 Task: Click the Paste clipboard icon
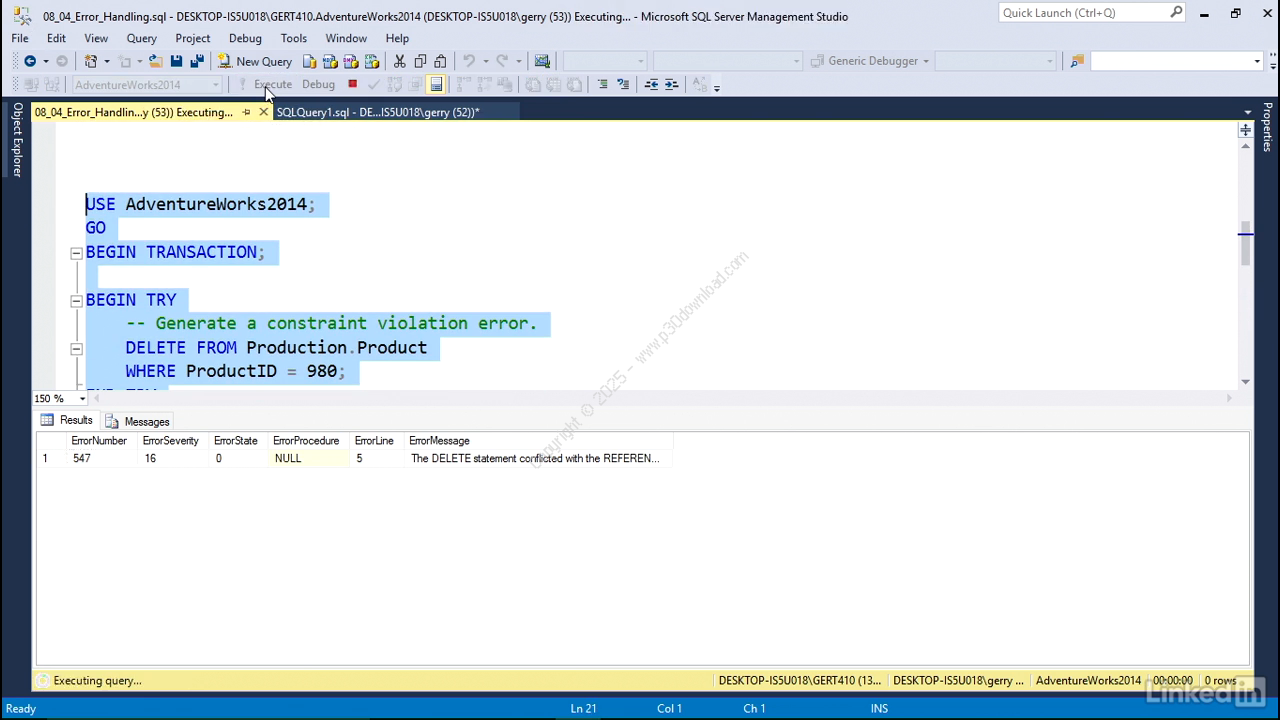point(440,61)
